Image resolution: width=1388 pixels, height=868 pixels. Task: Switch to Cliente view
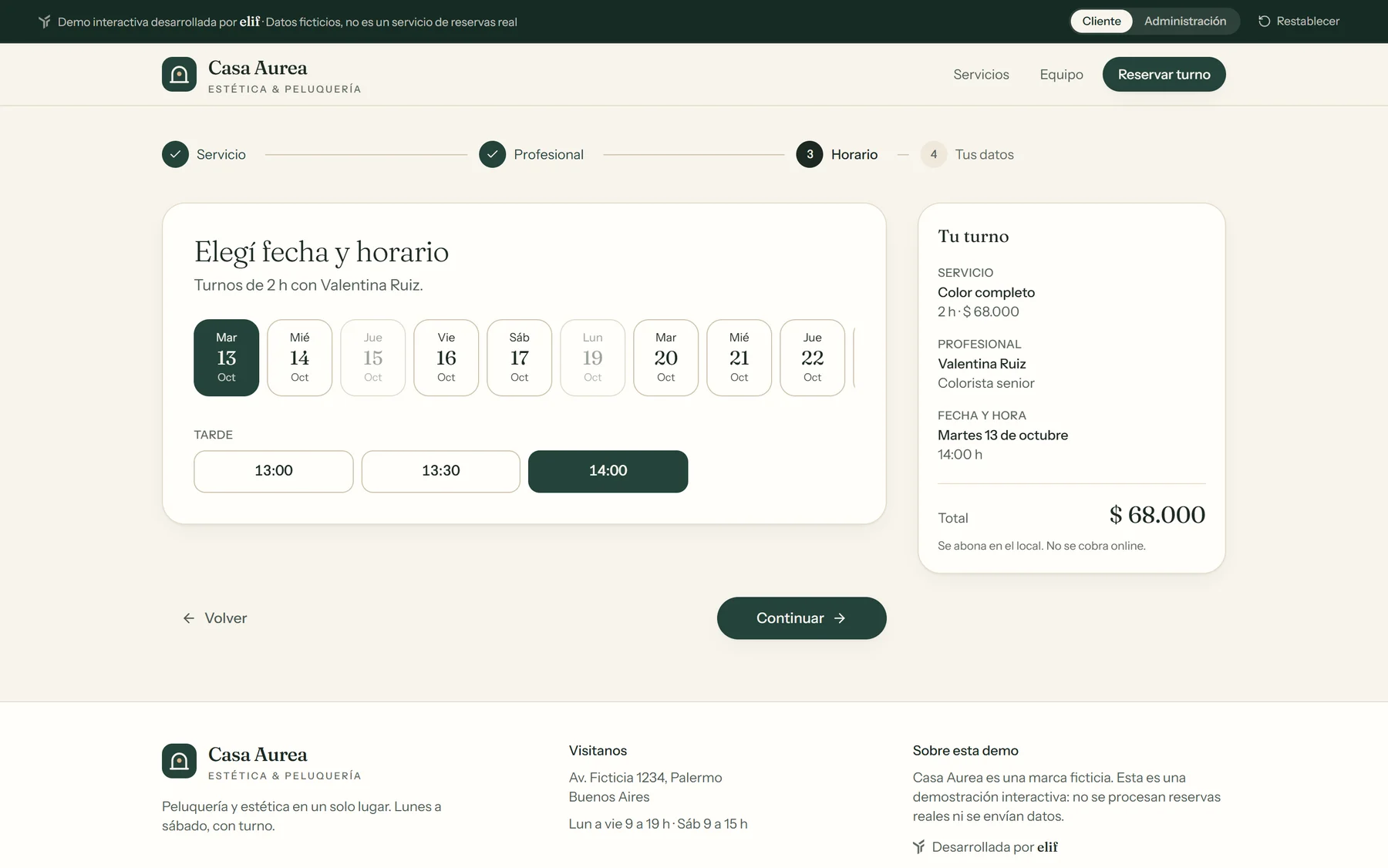coord(1101,21)
